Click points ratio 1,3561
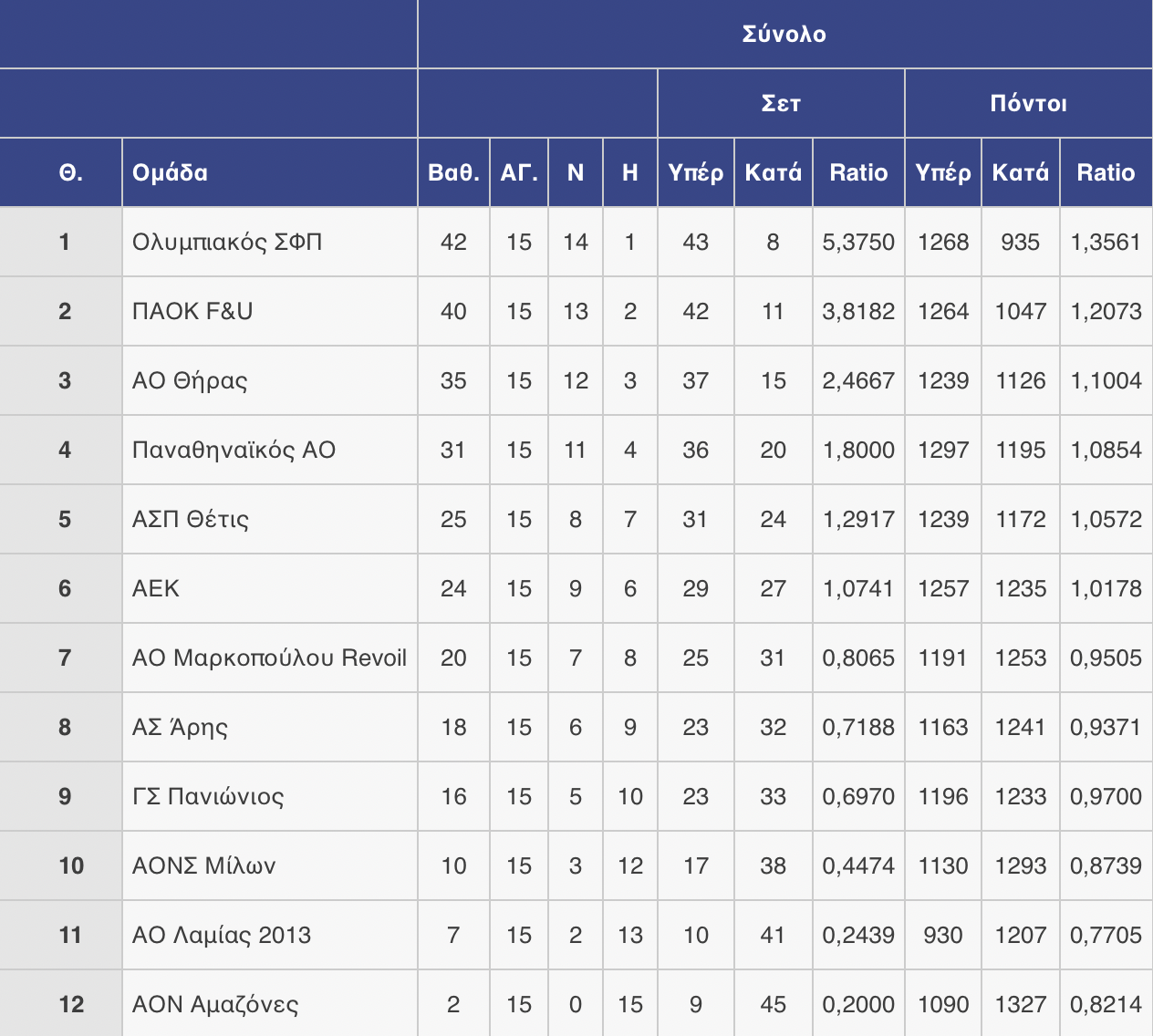 [1106, 242]
